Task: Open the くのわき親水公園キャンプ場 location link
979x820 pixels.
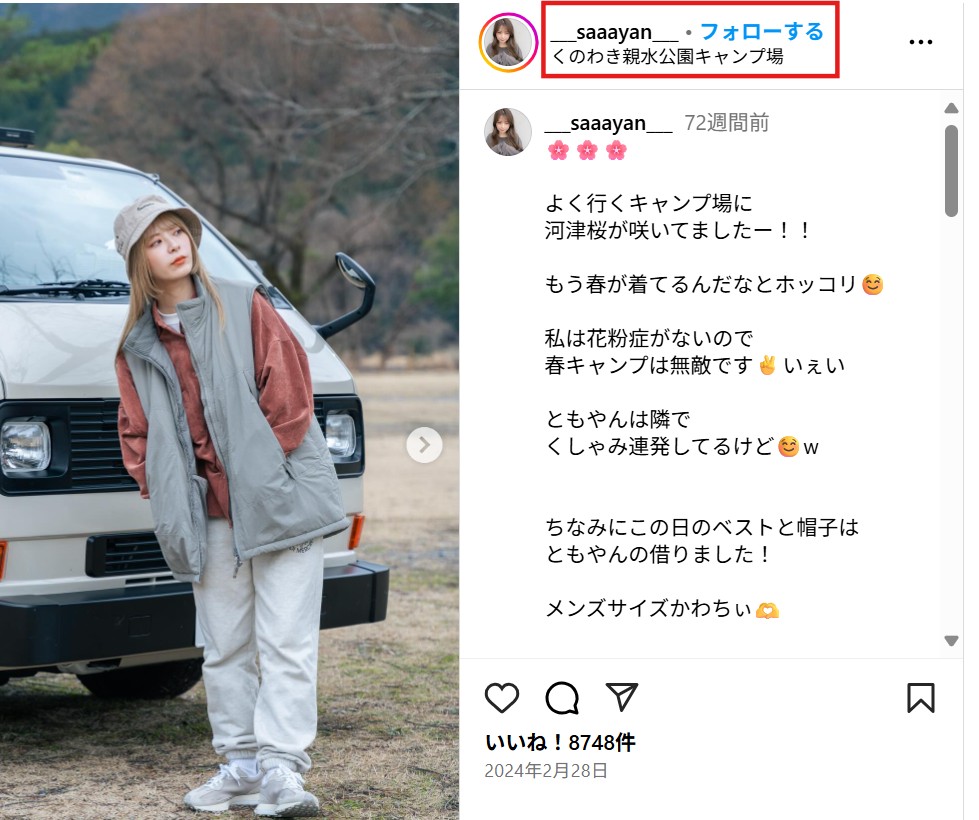Action: point(667,56)
